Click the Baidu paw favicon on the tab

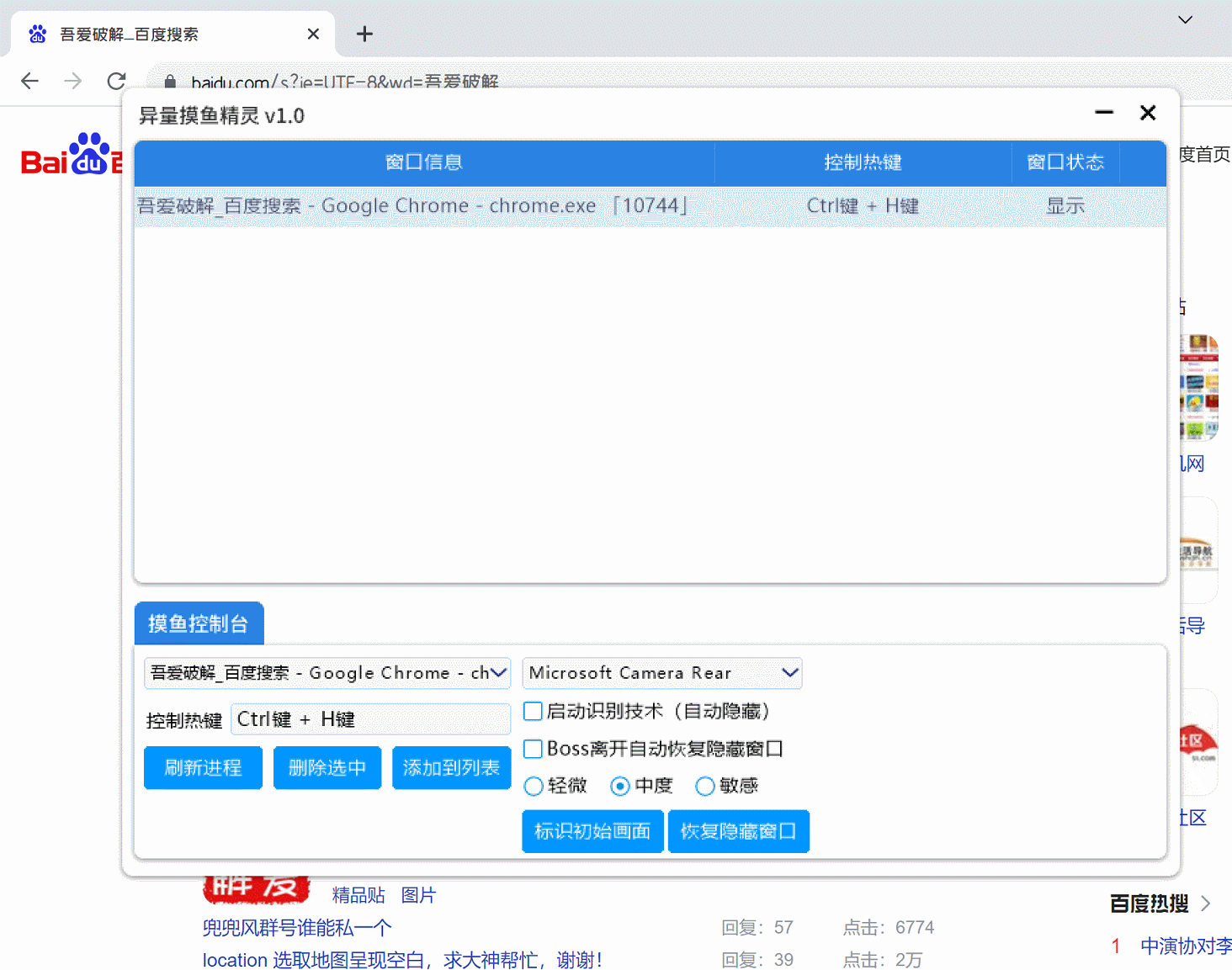(x=37, y=34)
